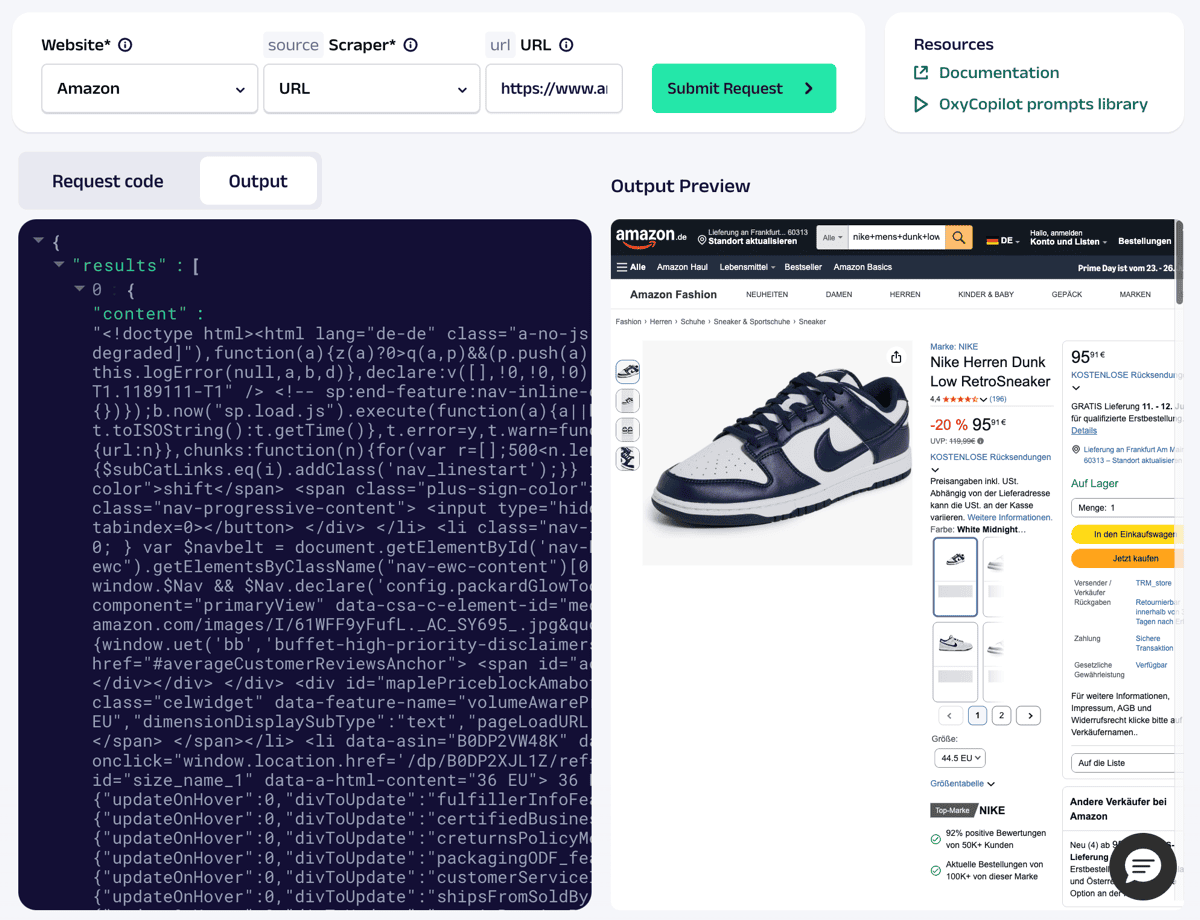1200x920 pixels.
Task: Select the third shoe thumbnail in gallery
Action: [x=628, y=430]
